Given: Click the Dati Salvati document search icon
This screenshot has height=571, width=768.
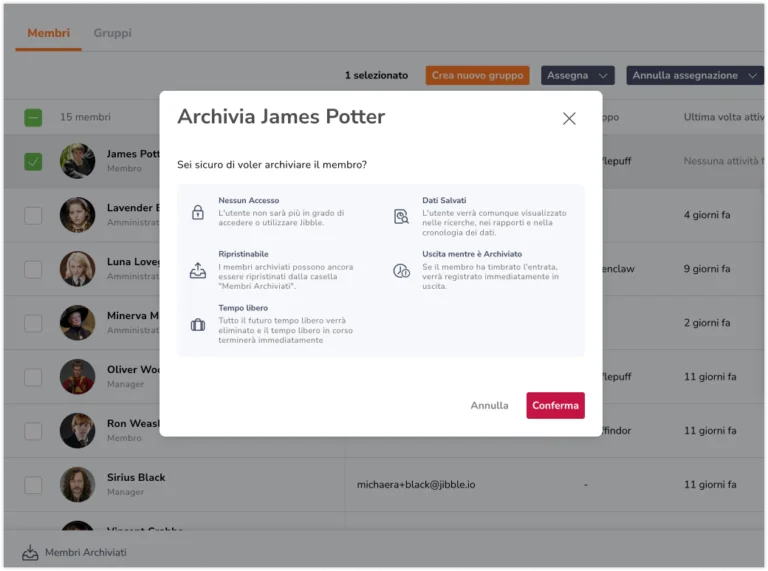Looking at the screenshot, I should tap(401, 216).
